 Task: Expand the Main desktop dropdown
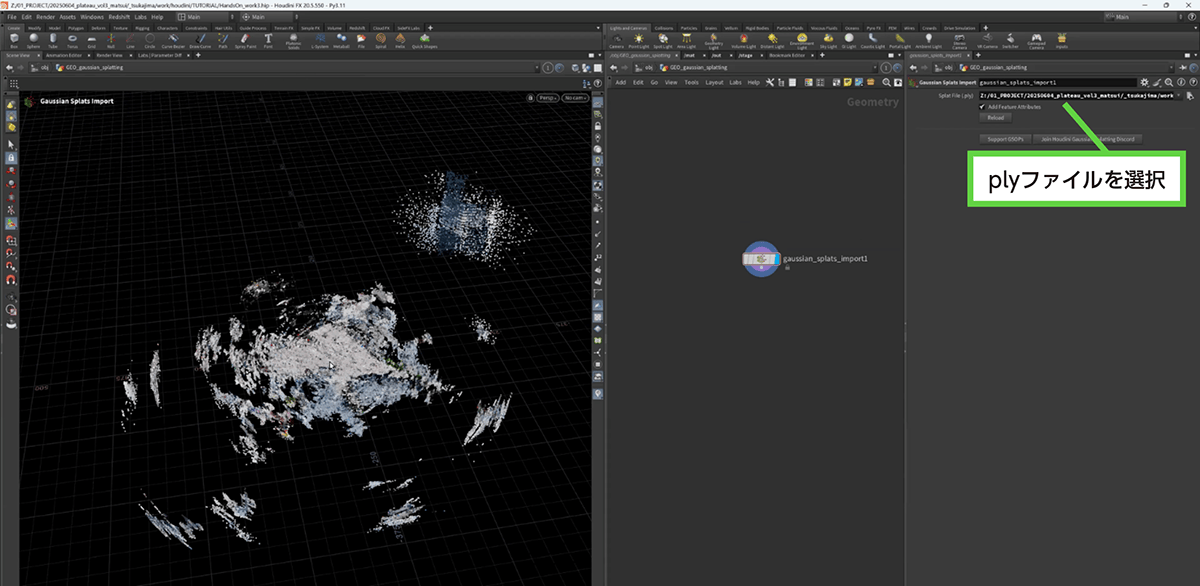coord(203,17)
